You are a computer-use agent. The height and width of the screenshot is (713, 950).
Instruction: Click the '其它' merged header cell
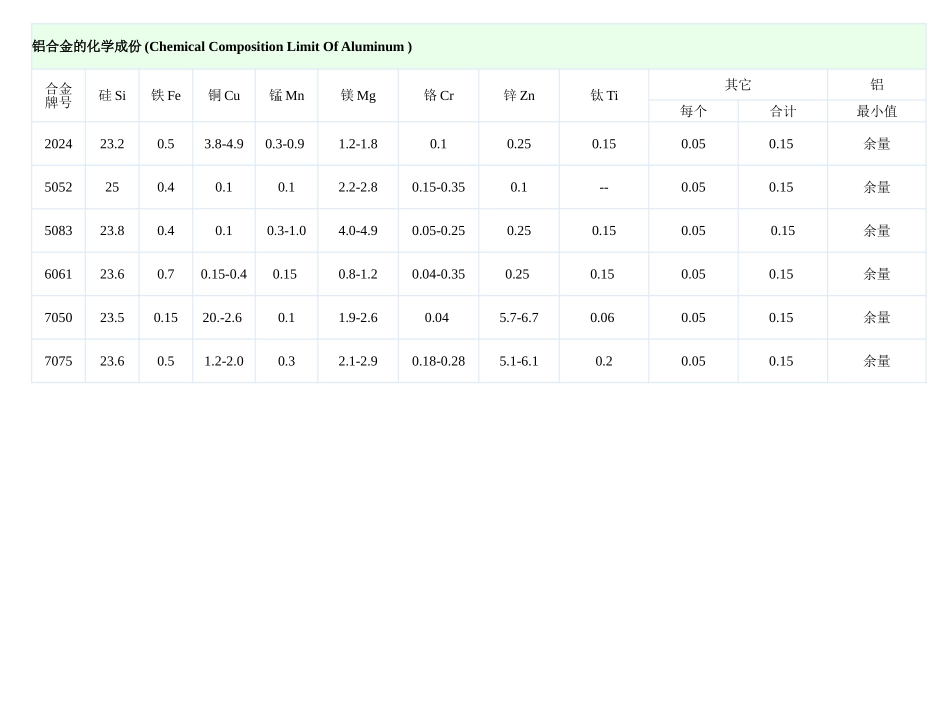coord(738,85)
